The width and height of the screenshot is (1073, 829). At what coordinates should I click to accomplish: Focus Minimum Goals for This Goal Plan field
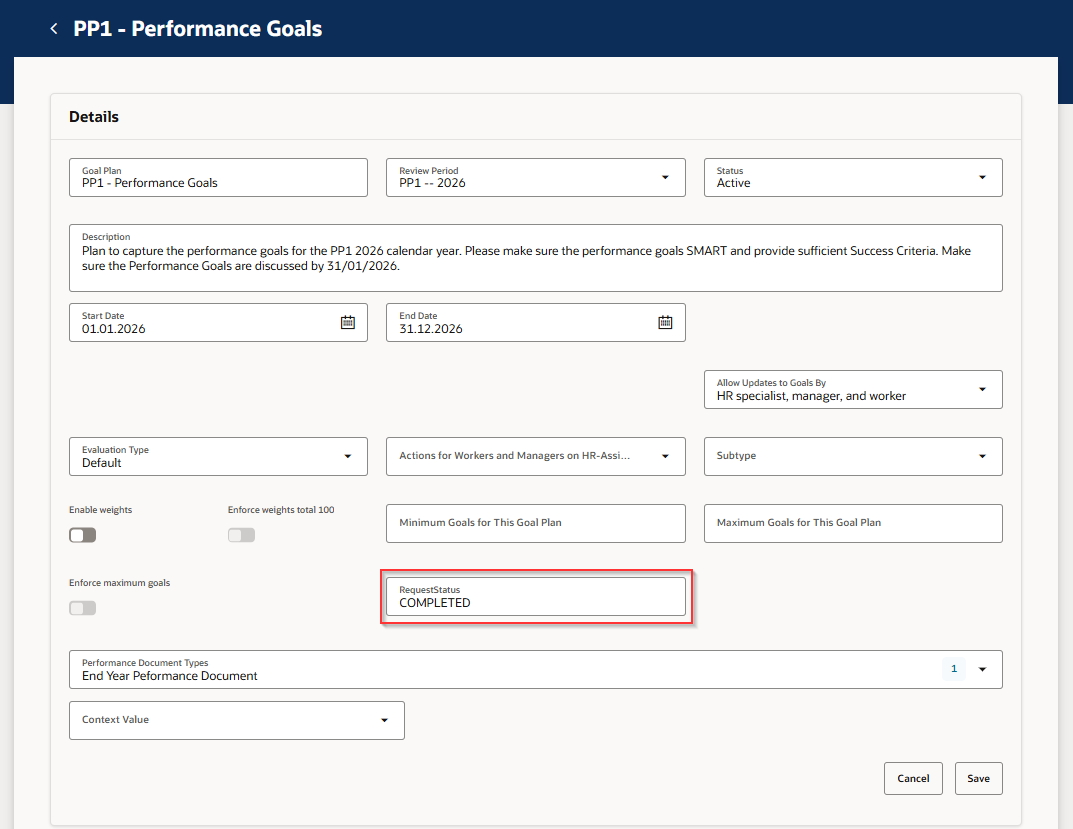536,524
